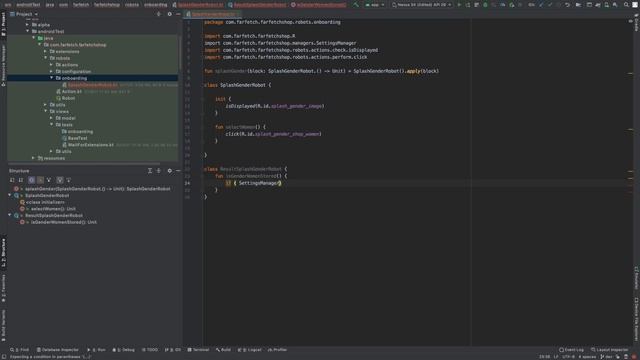
Task: Click robots breadcrumb in navigation bar
Action: tap(132, 5)
